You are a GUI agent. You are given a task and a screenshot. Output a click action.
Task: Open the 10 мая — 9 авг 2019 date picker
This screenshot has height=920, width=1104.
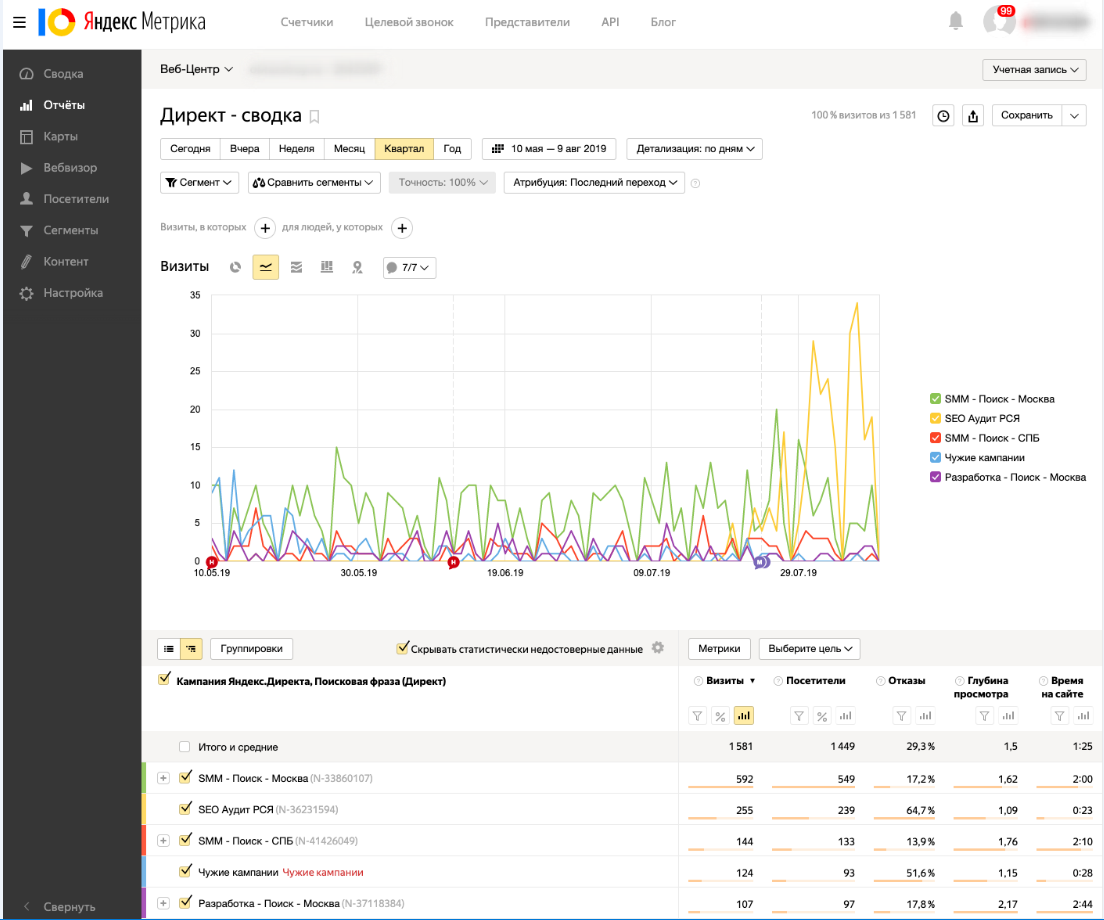[549, 149]
